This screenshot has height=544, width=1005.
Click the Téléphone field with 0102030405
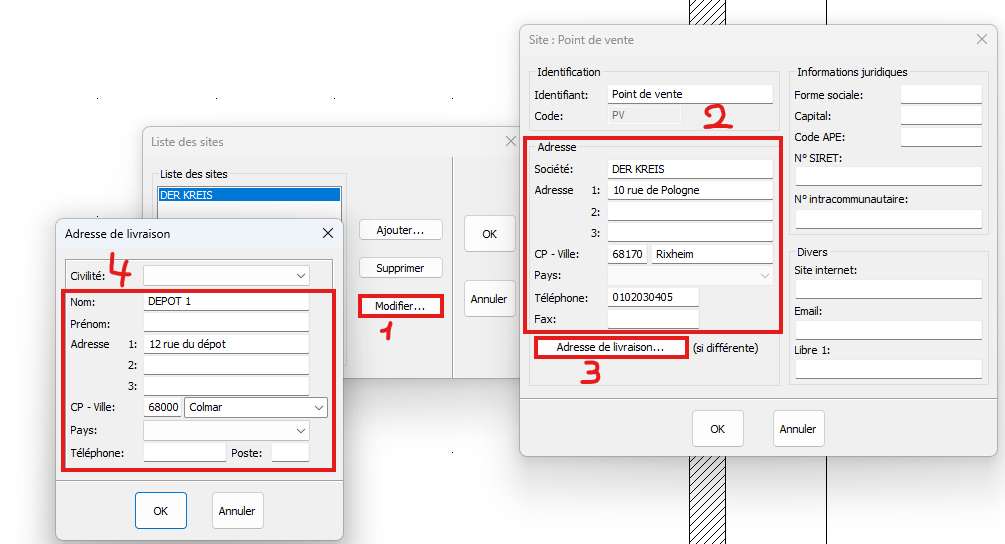click(652, 297)
